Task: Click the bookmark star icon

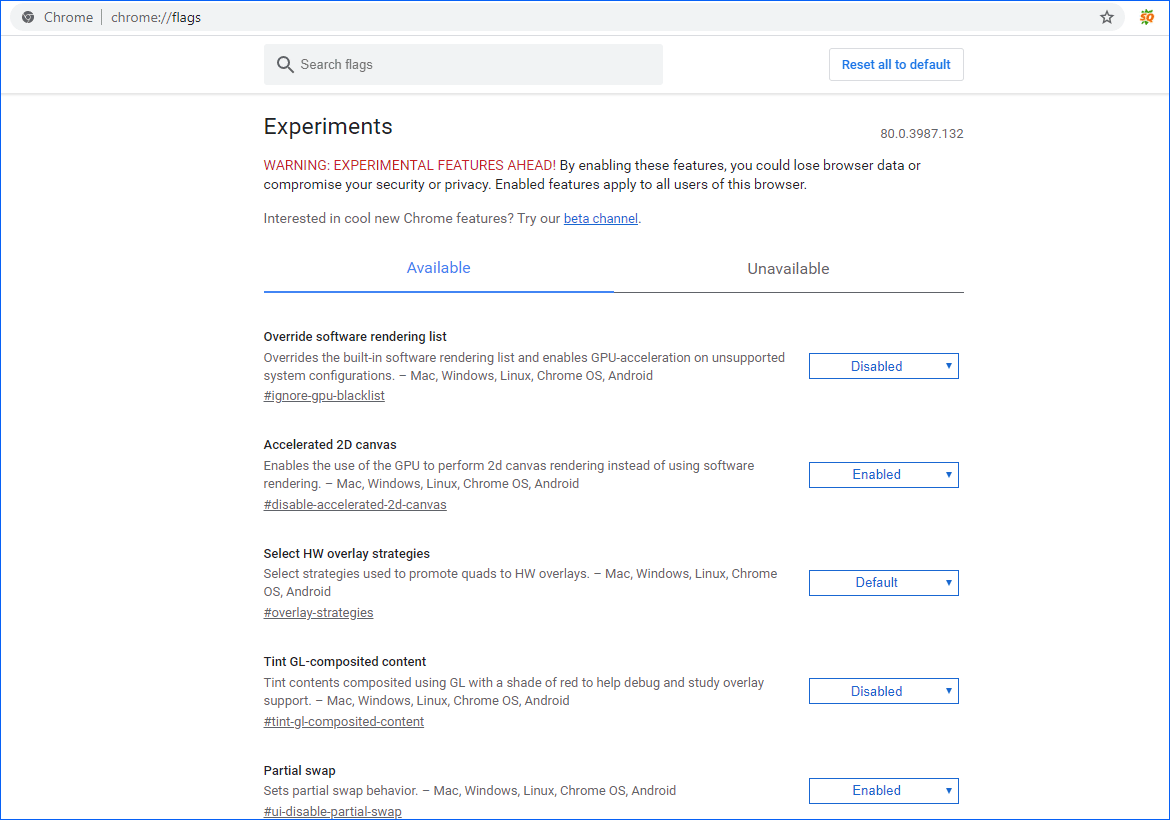Action: [x=1107, y=17]
